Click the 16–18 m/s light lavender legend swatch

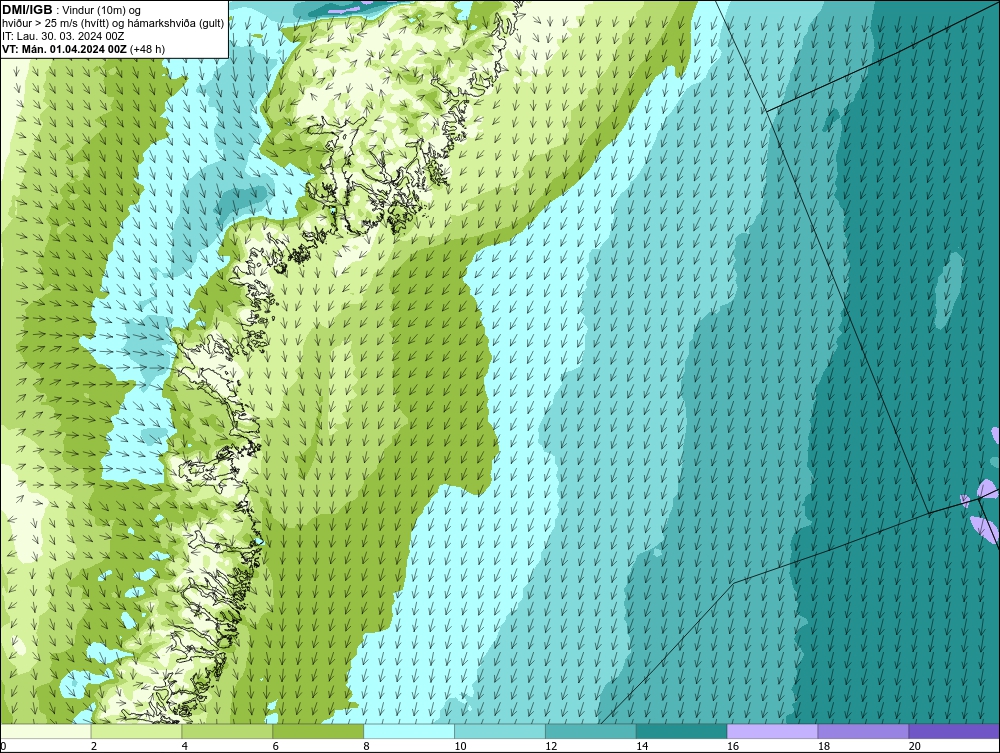[x=772, y=731]
